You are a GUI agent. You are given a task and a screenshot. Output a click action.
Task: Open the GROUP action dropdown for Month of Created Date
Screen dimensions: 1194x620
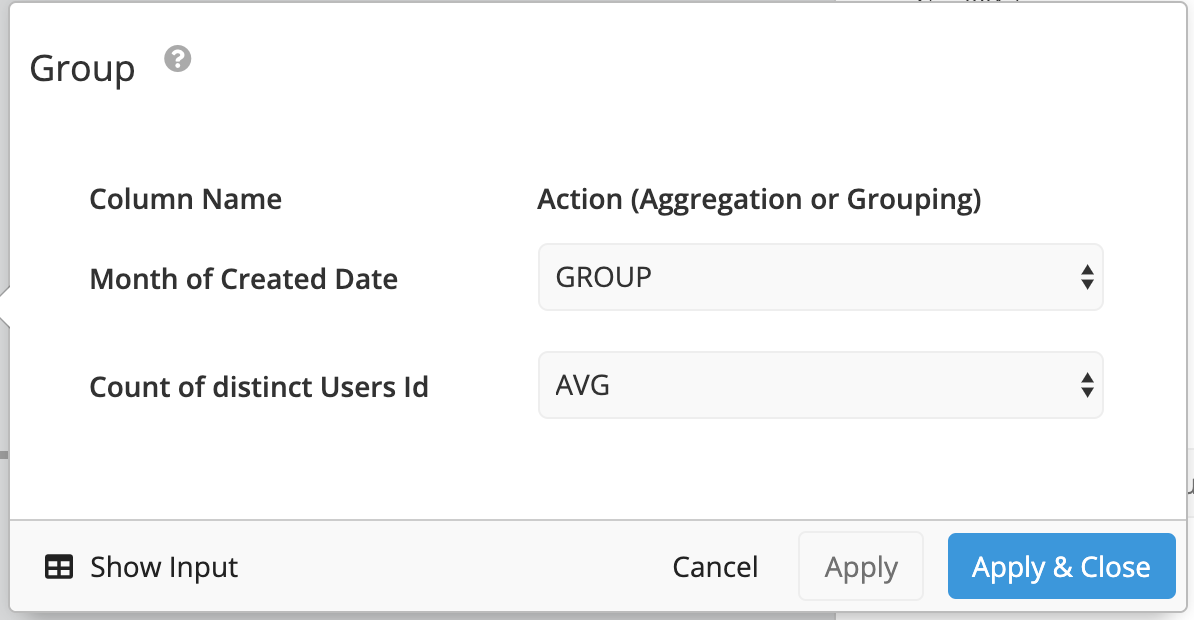(820, 277)
